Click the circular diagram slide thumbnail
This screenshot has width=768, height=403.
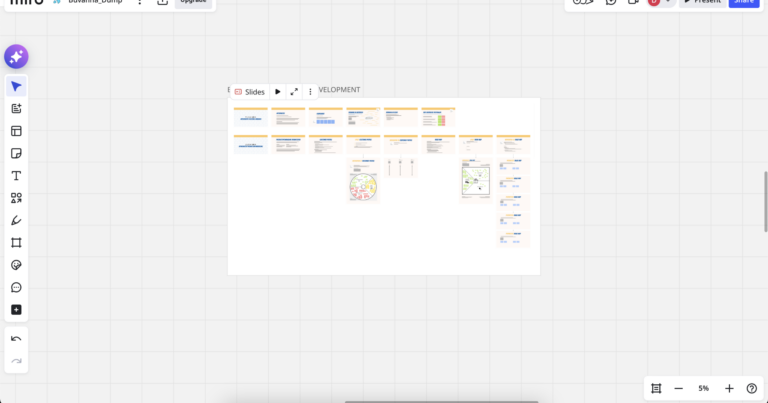[362, 186]
